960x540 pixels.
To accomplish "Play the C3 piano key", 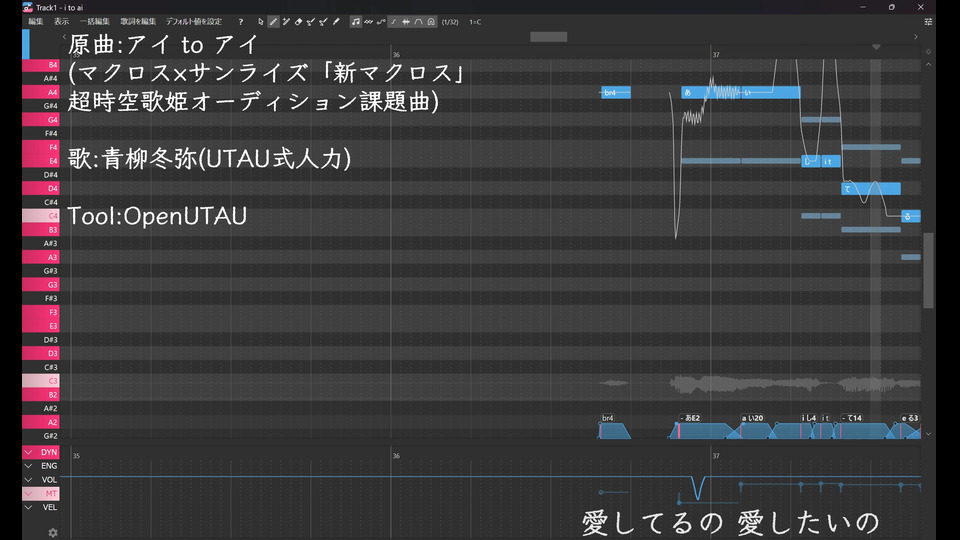I will (x=40, y=381).
